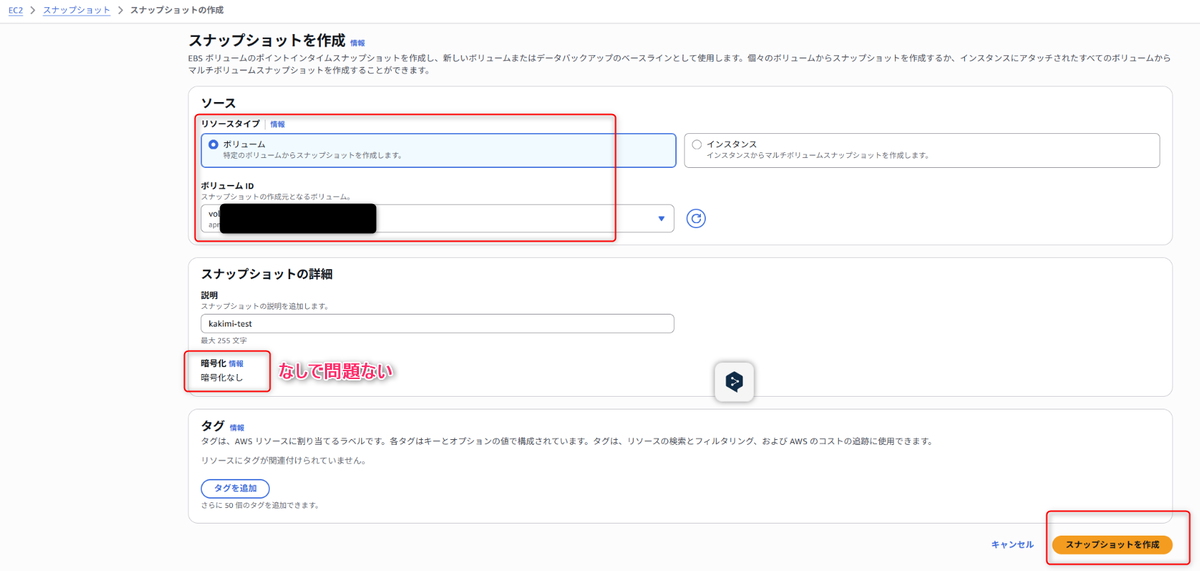Click the スナップショットの詳細 heading
1200x571 pixels.
(x=268, y=273)
